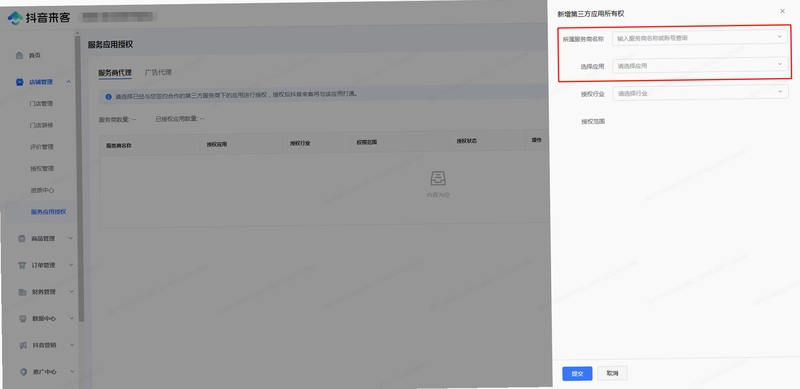Expand the 抖音营销 menu chevron
The image size is (800, 389).
(x=72, y=345)
